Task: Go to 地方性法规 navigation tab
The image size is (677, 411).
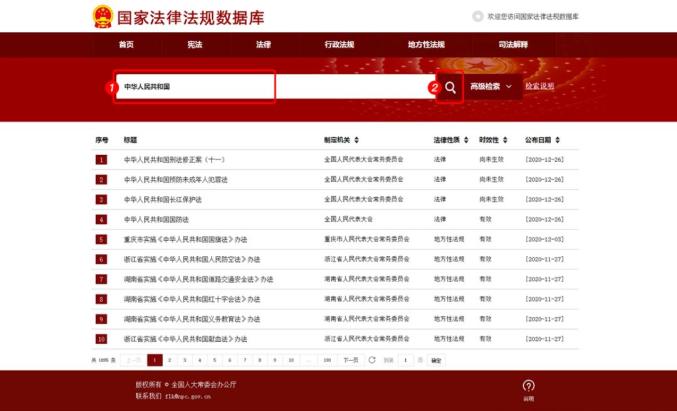Action: coord(426,45)
